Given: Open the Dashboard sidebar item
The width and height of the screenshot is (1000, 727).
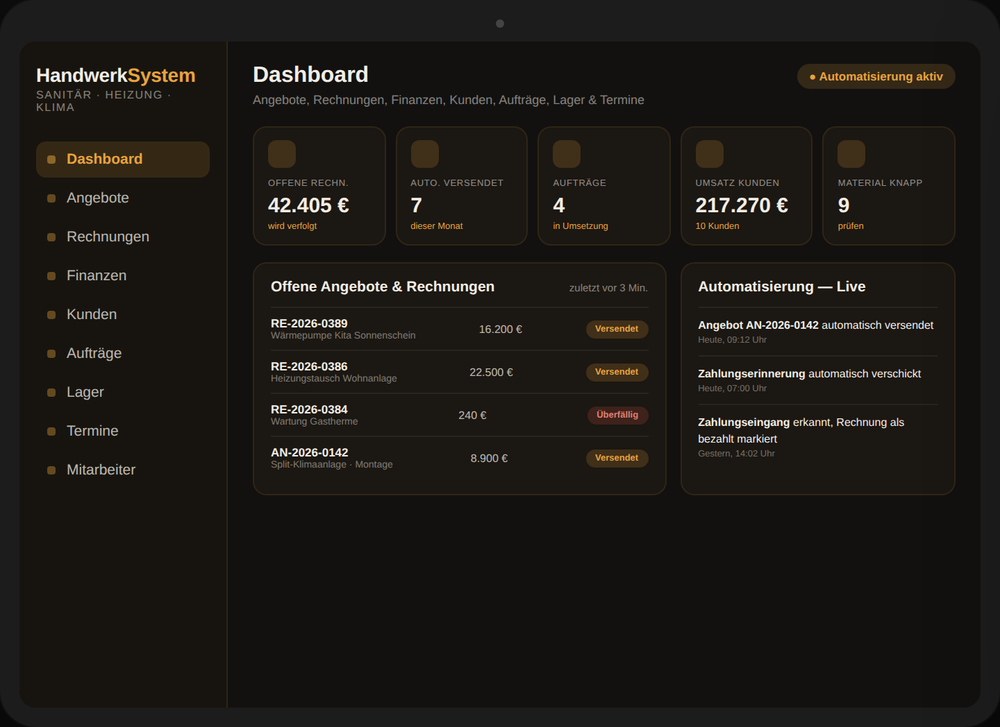Looking at the screenshot, I should pyautogui.click(x=122, y=159).
